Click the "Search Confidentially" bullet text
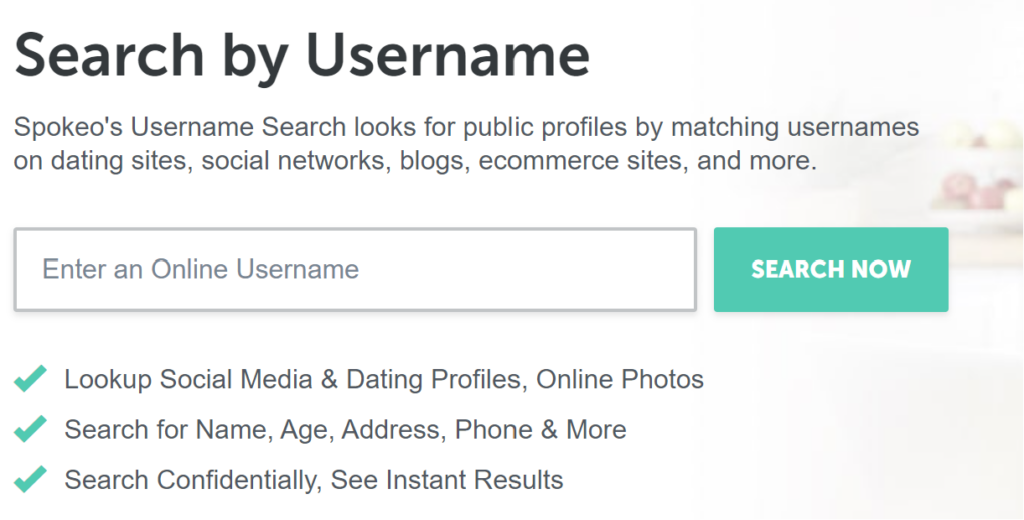Screen dimensions: 1024x520 click(x=191, y=480)
